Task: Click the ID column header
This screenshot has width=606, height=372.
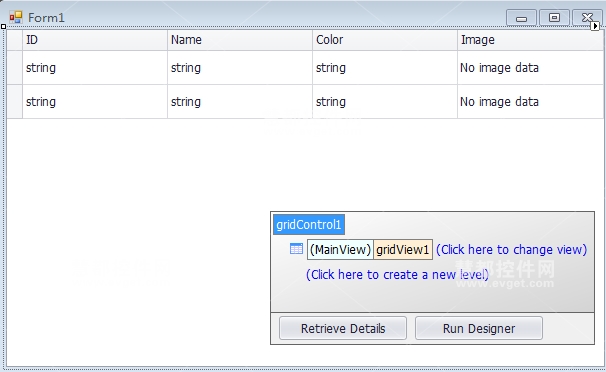Action: (x=95, y=40)
